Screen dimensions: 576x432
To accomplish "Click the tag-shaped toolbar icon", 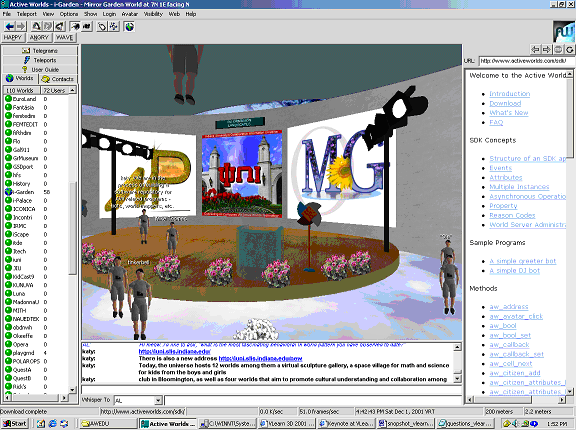I will point(102,26).
